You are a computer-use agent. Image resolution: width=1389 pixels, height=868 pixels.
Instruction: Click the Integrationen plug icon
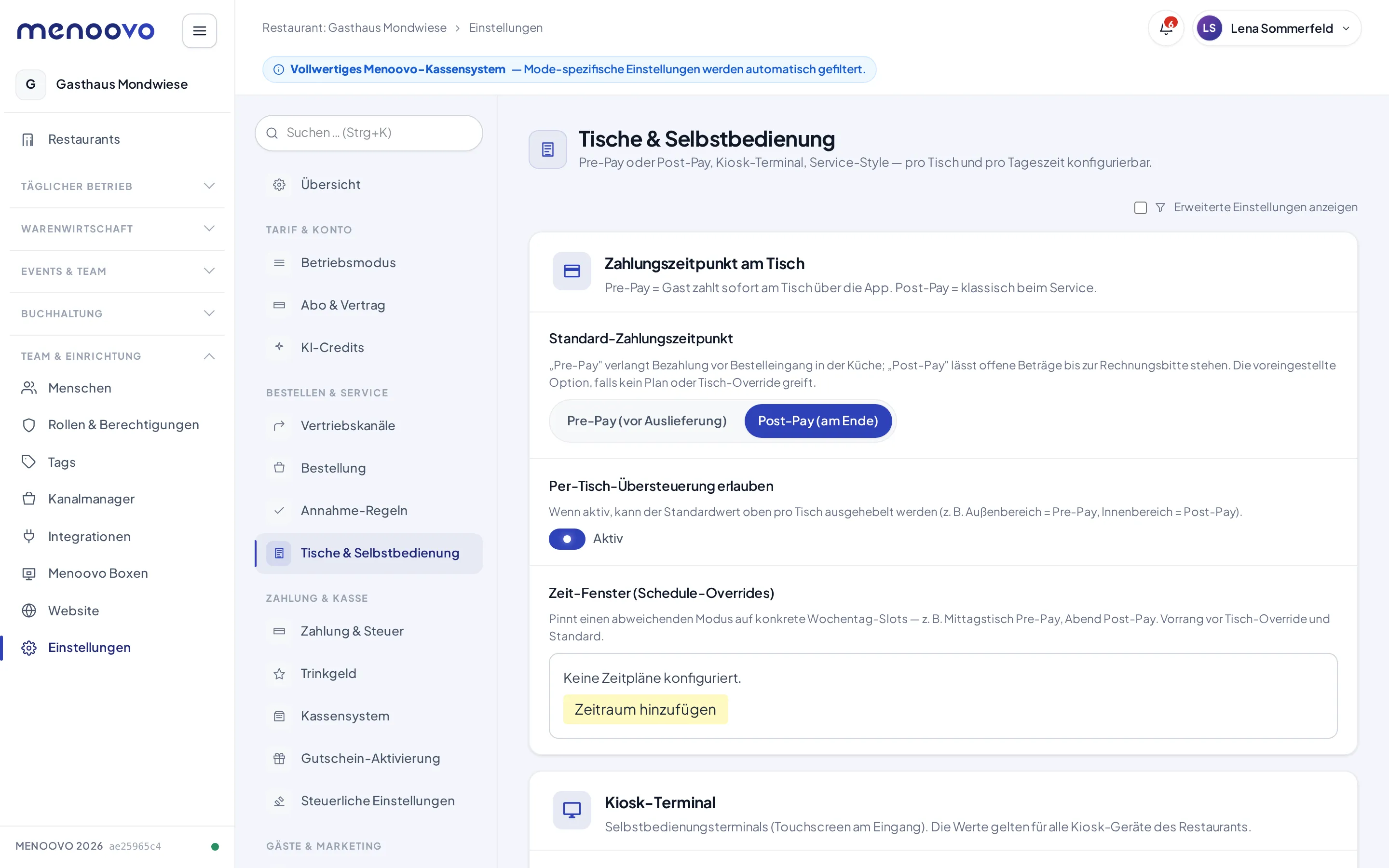click(x=29, y=536)
